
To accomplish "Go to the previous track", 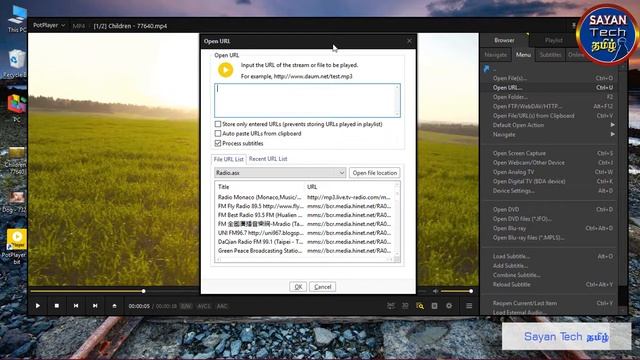I will (x=76, y=306).
